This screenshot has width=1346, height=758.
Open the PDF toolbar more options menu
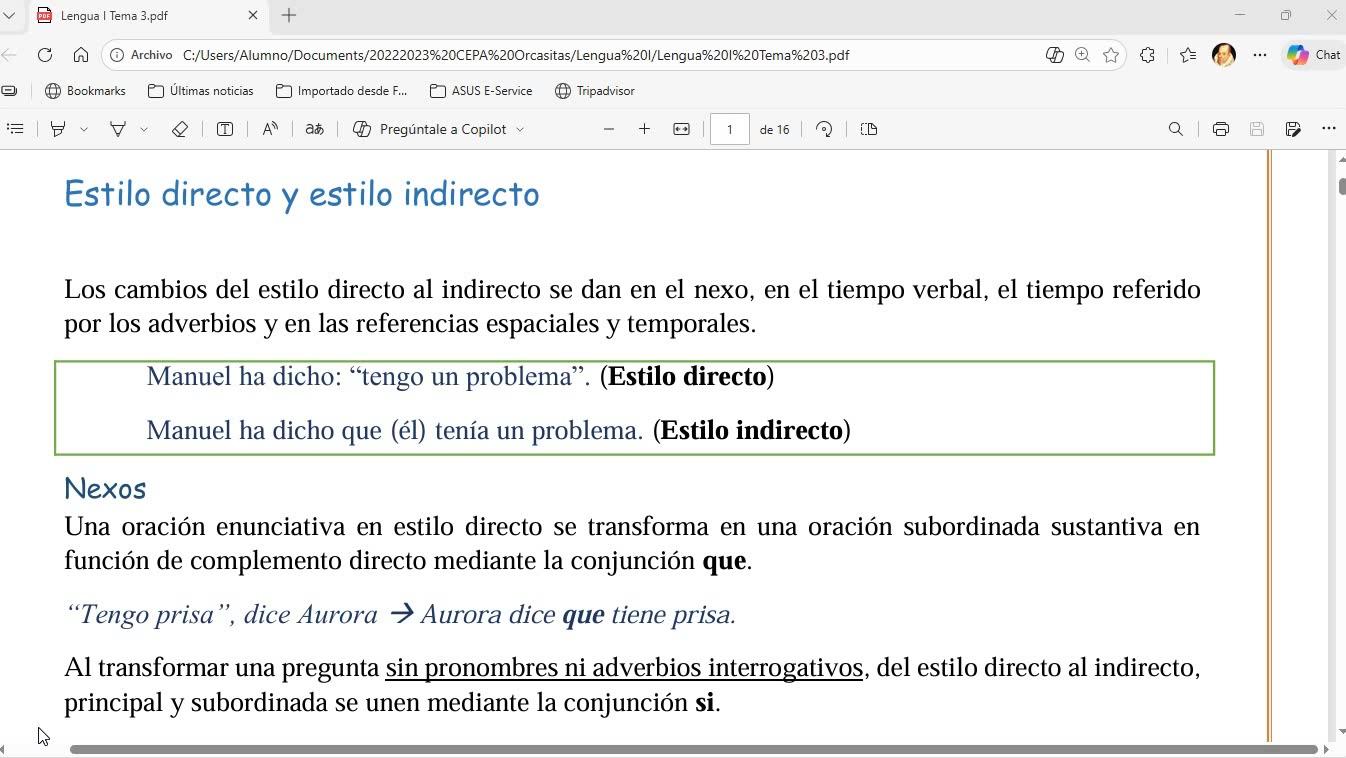(1329, 129)
